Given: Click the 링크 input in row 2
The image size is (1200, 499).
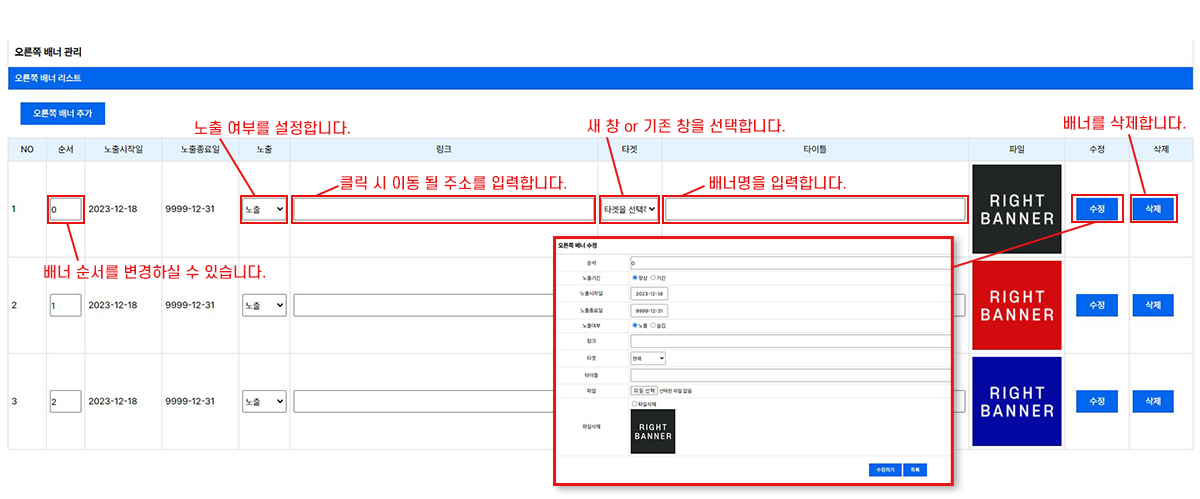Looking at the screenshot, I should (x=423, y=305).
